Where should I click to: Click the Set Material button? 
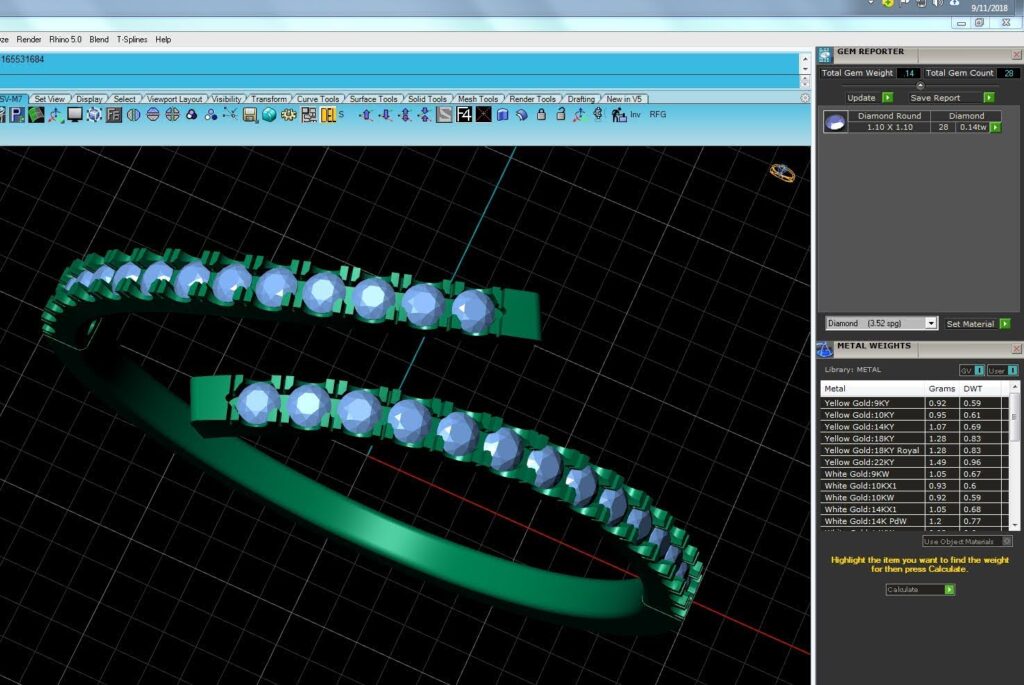tap(970, 323)
